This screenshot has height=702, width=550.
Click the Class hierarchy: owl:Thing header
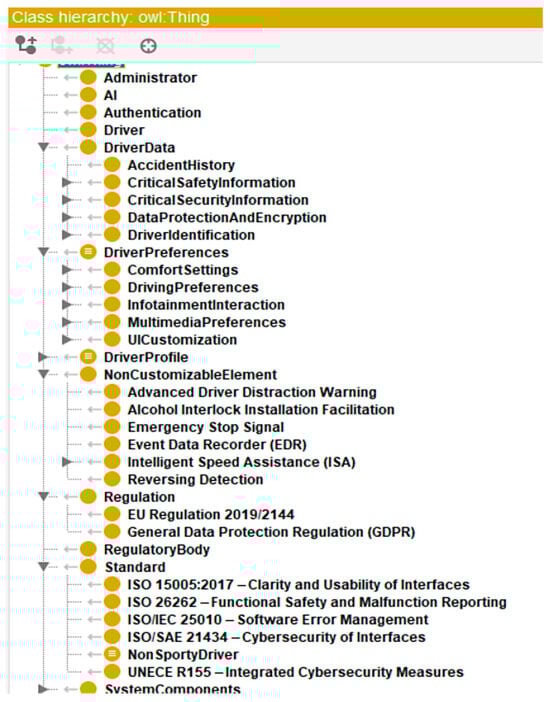click(x=275, y=17)
